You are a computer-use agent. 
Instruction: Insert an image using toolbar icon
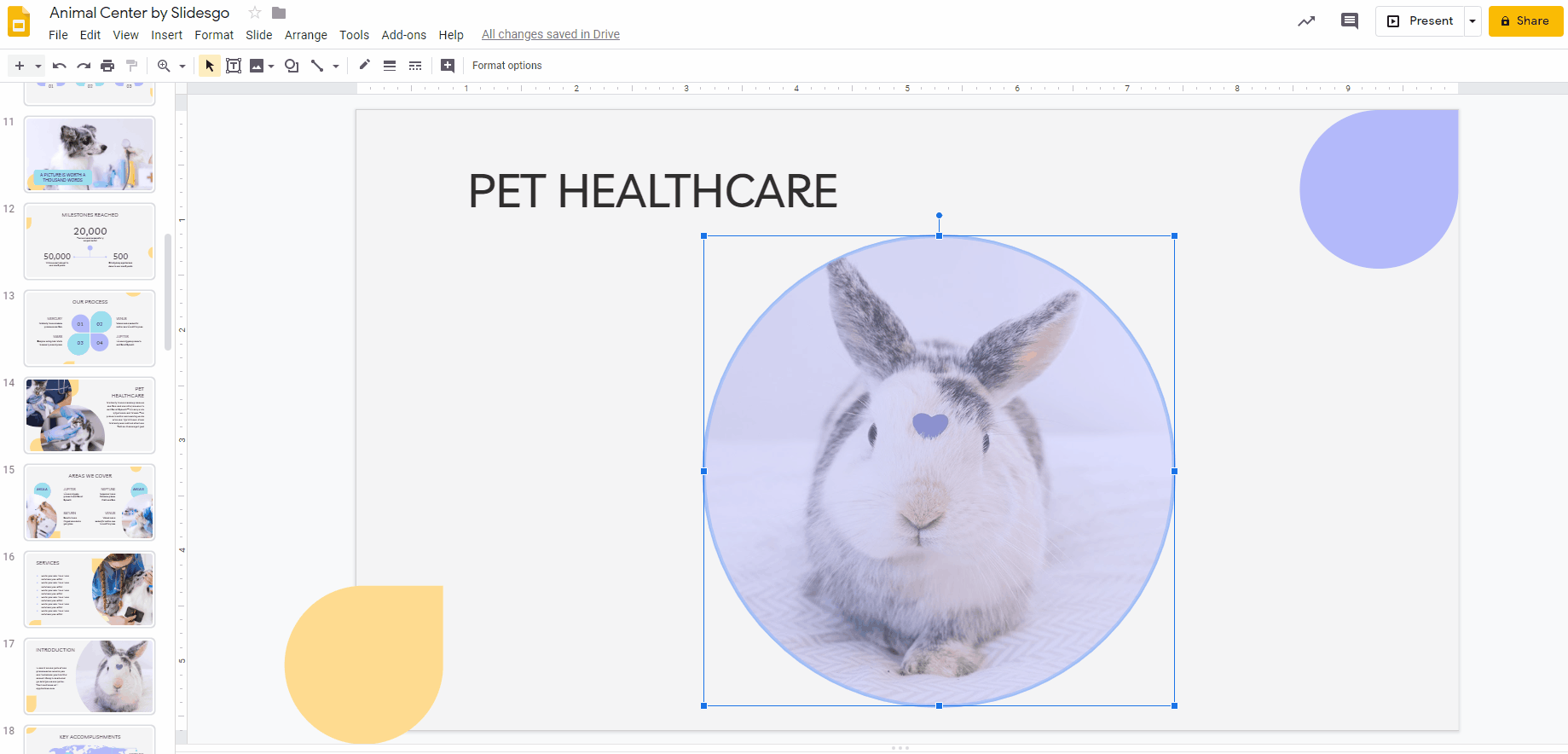[256, 66]
